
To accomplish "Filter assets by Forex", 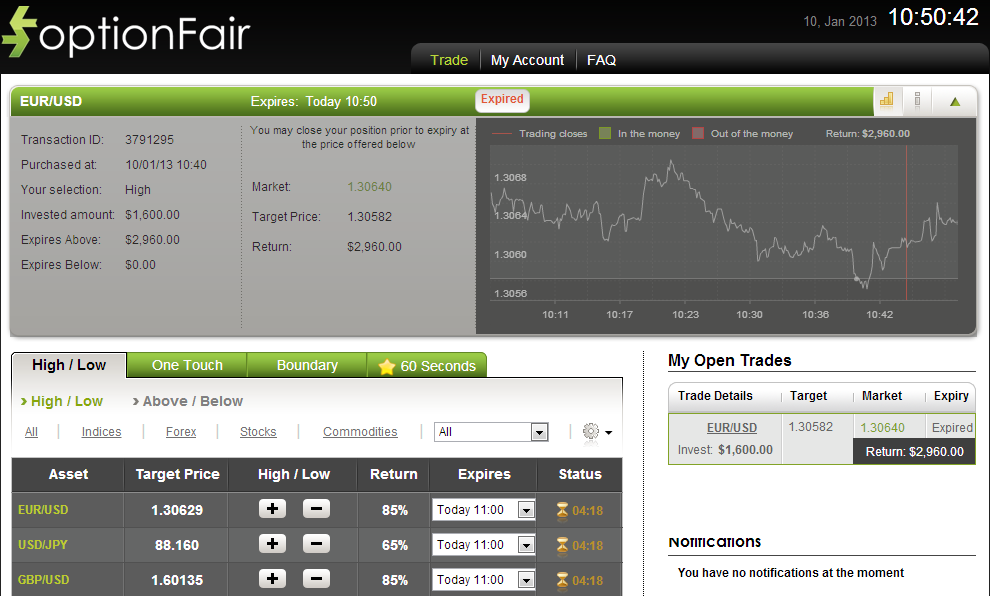I will 181,432.
